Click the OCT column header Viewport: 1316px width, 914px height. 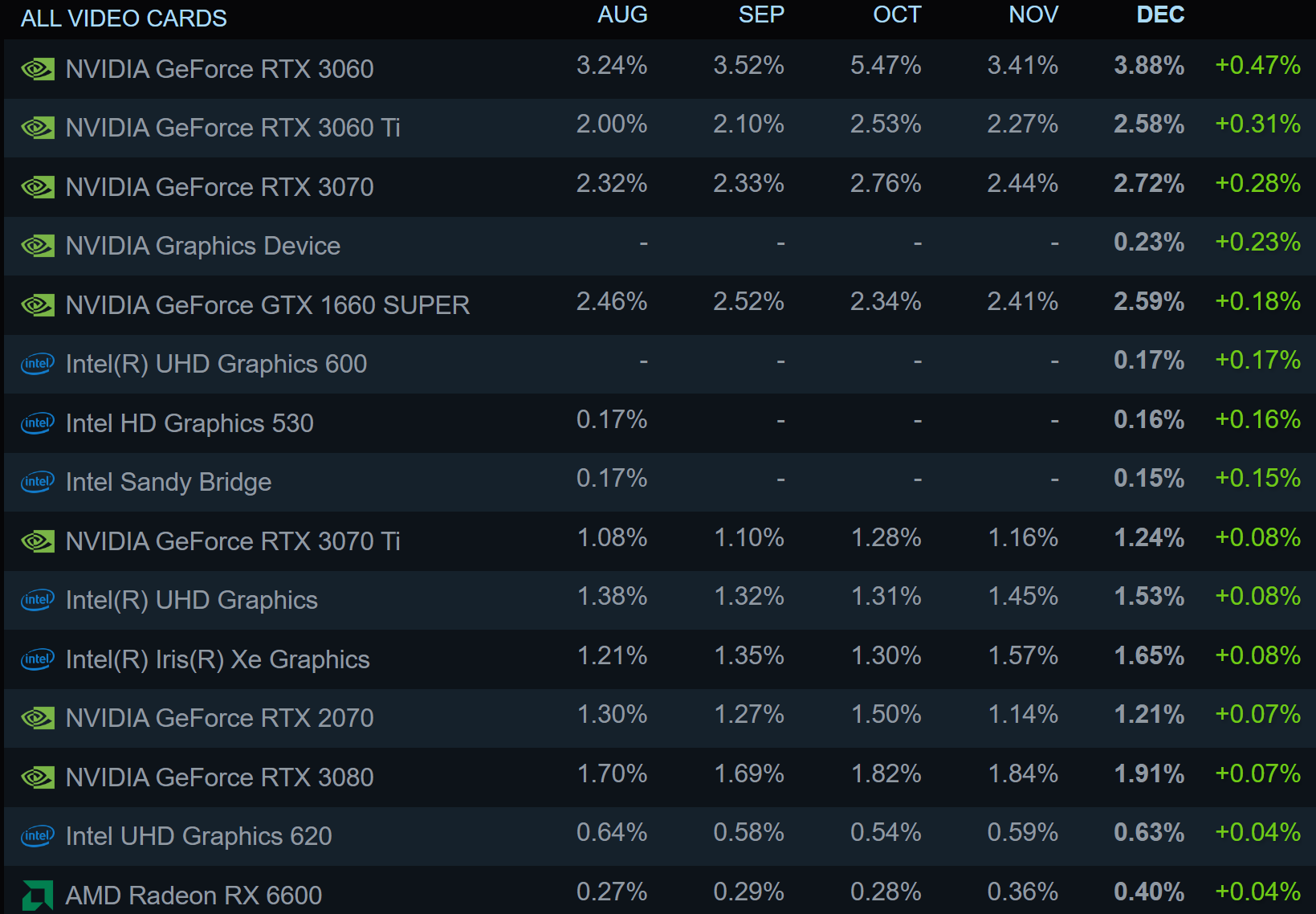pos(897,15)
